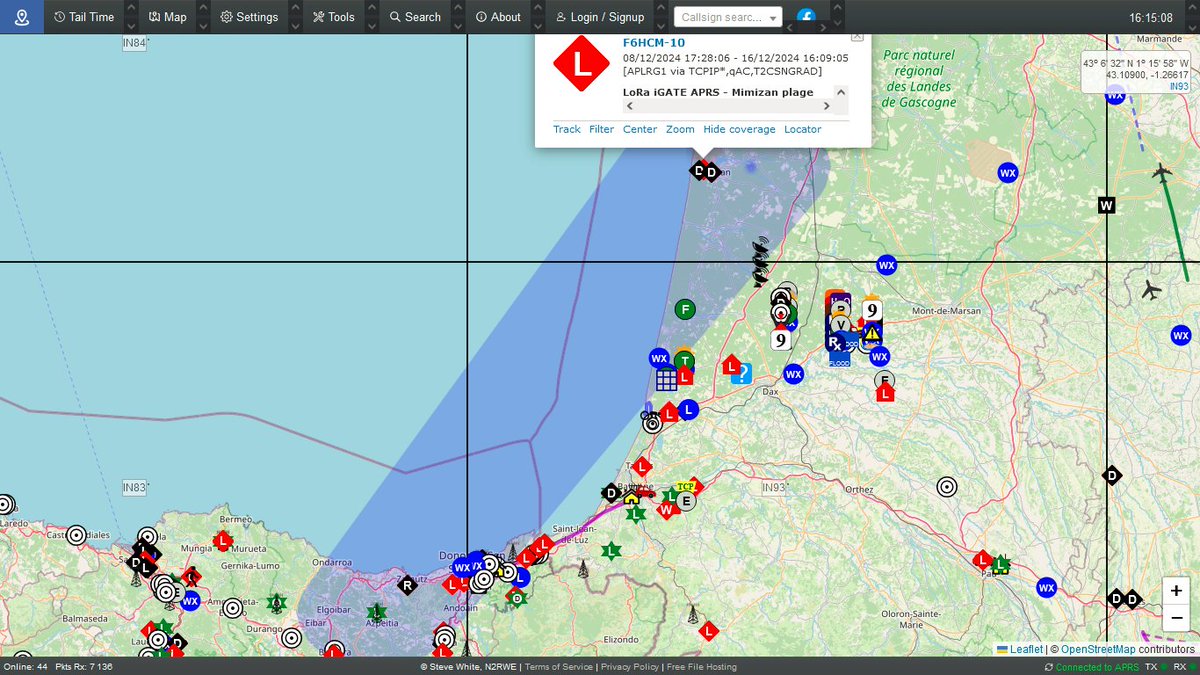1200x675 pixels.
Task: Expand the arrows beside Facebook icon
Action: click(837, 17)
